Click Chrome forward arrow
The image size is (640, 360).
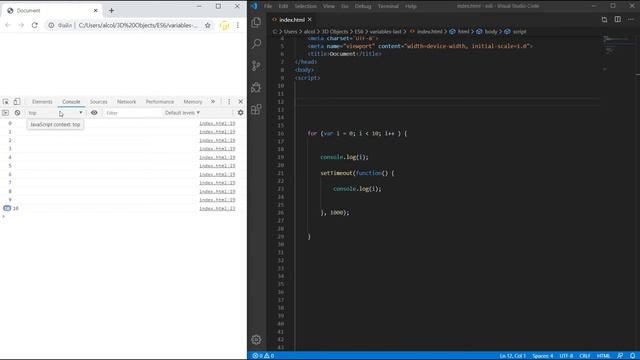[21, 25]
